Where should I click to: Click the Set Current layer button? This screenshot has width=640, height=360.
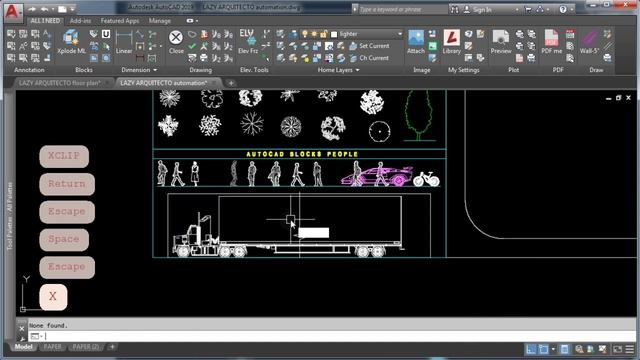[369, 46]
